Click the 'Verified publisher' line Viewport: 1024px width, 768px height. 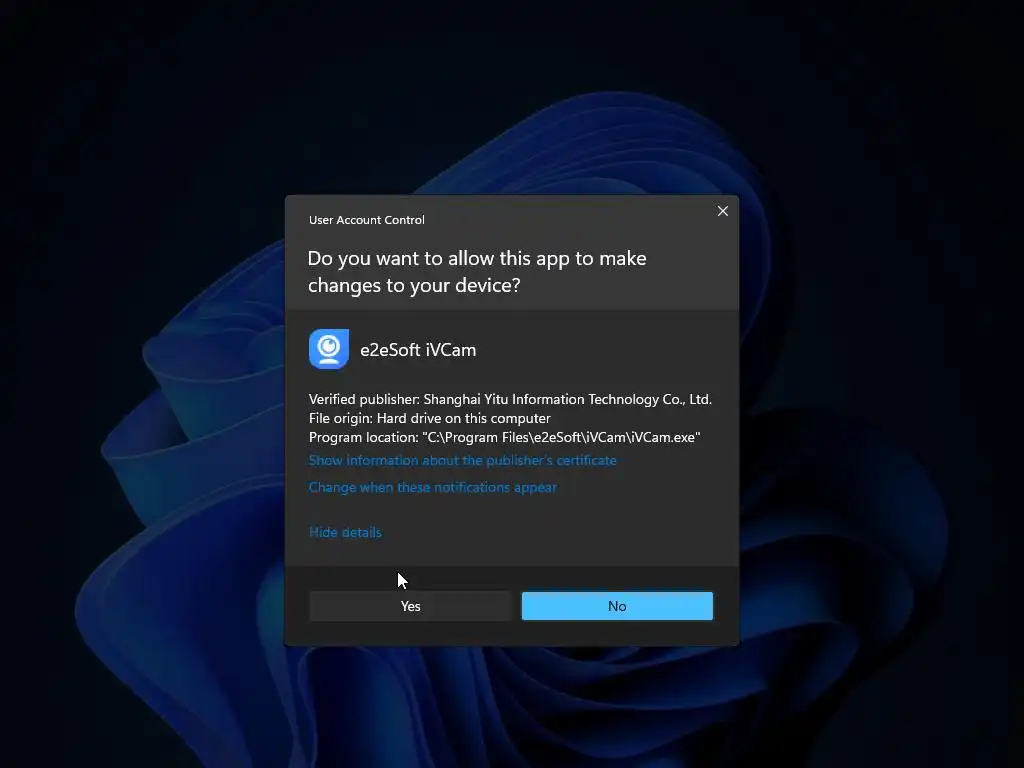[510, 399]
